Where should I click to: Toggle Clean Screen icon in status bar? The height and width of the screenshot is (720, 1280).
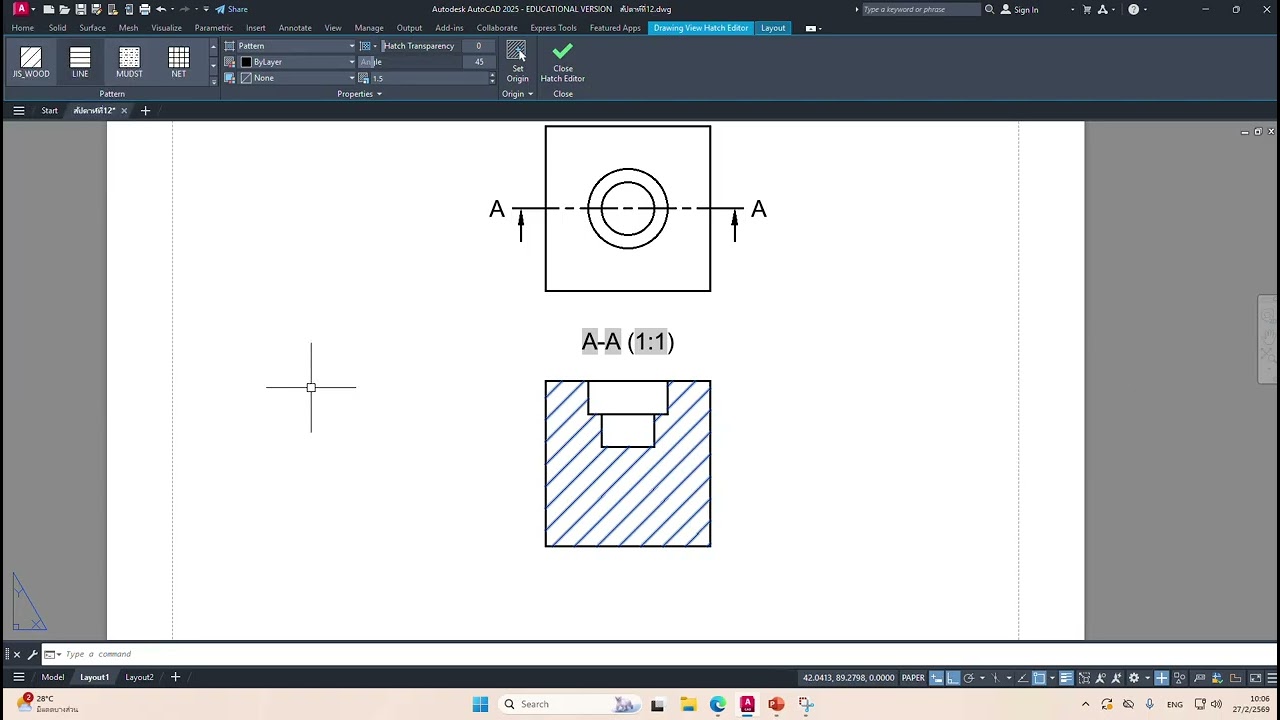pyautogui.click(x=1255, y=678)
